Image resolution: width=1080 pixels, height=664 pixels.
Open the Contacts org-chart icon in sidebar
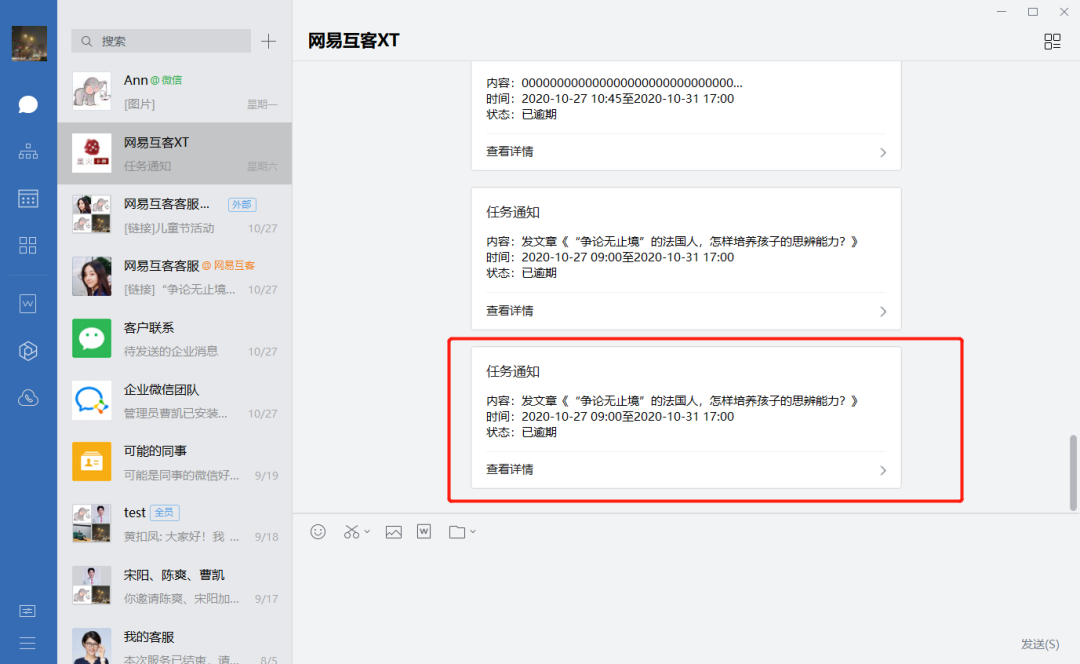[28, 152]
